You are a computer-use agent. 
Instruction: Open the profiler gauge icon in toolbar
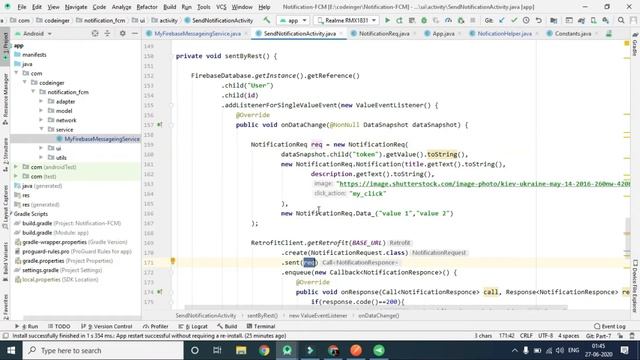pos(448,20)
